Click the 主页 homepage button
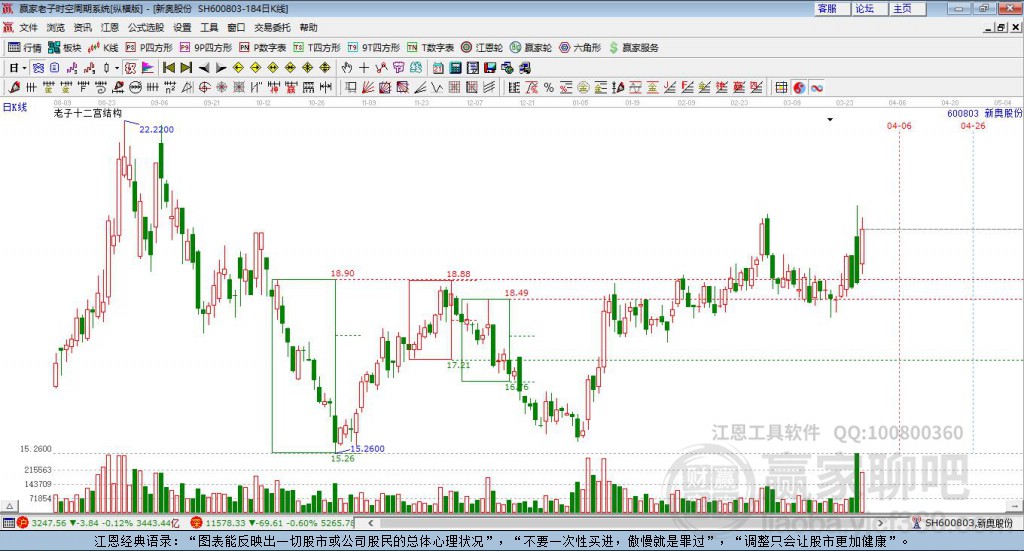Image resolution: width=1024 pixels, height=551 pixels. [x=906, y=8]
